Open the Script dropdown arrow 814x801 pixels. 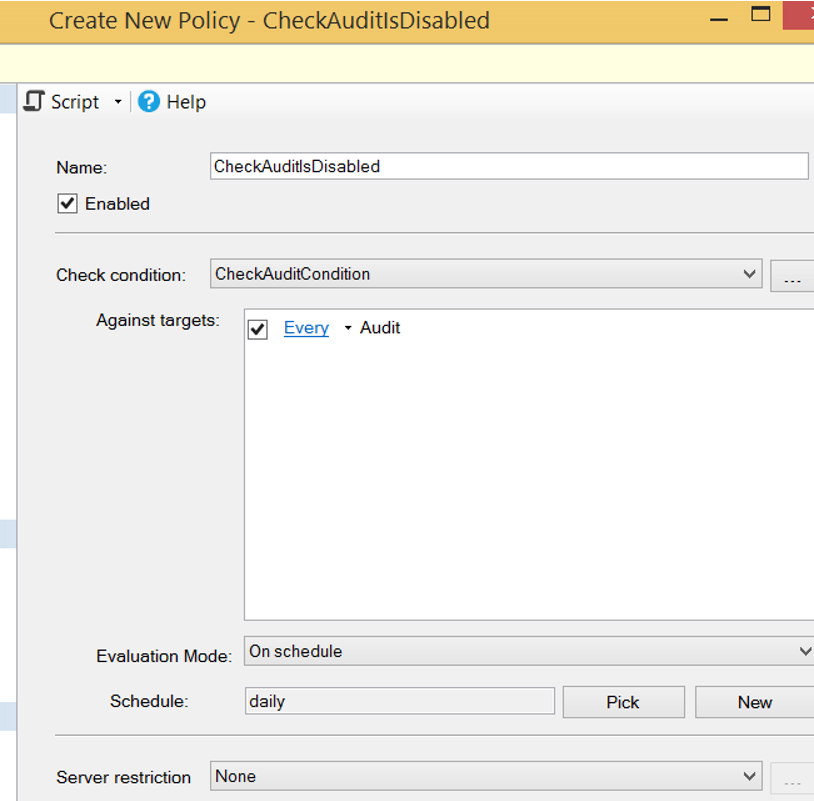tap(118, 102)
